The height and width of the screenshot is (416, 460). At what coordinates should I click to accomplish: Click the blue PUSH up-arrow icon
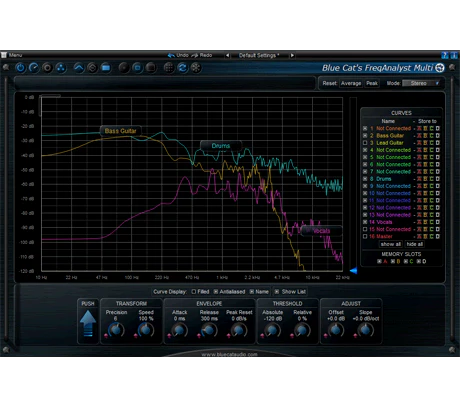(88, 323)
